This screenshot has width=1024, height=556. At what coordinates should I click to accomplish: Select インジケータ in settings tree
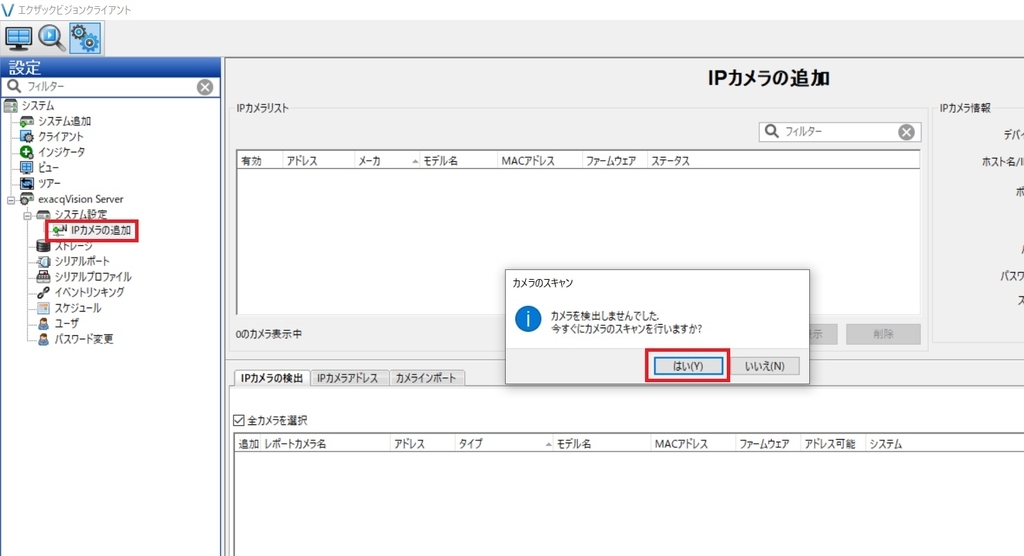pyautogui.click(x=61, y=152)
